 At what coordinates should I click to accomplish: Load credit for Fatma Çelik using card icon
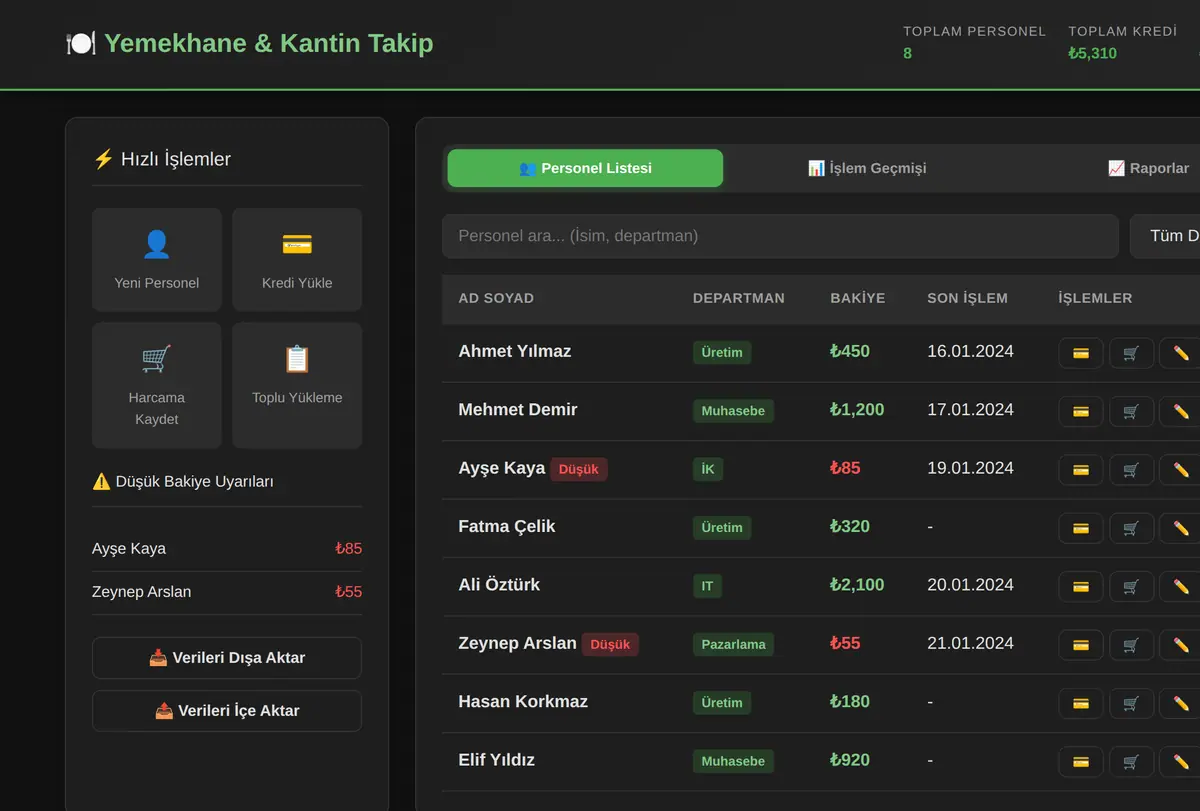click(x=1081, y=528)
